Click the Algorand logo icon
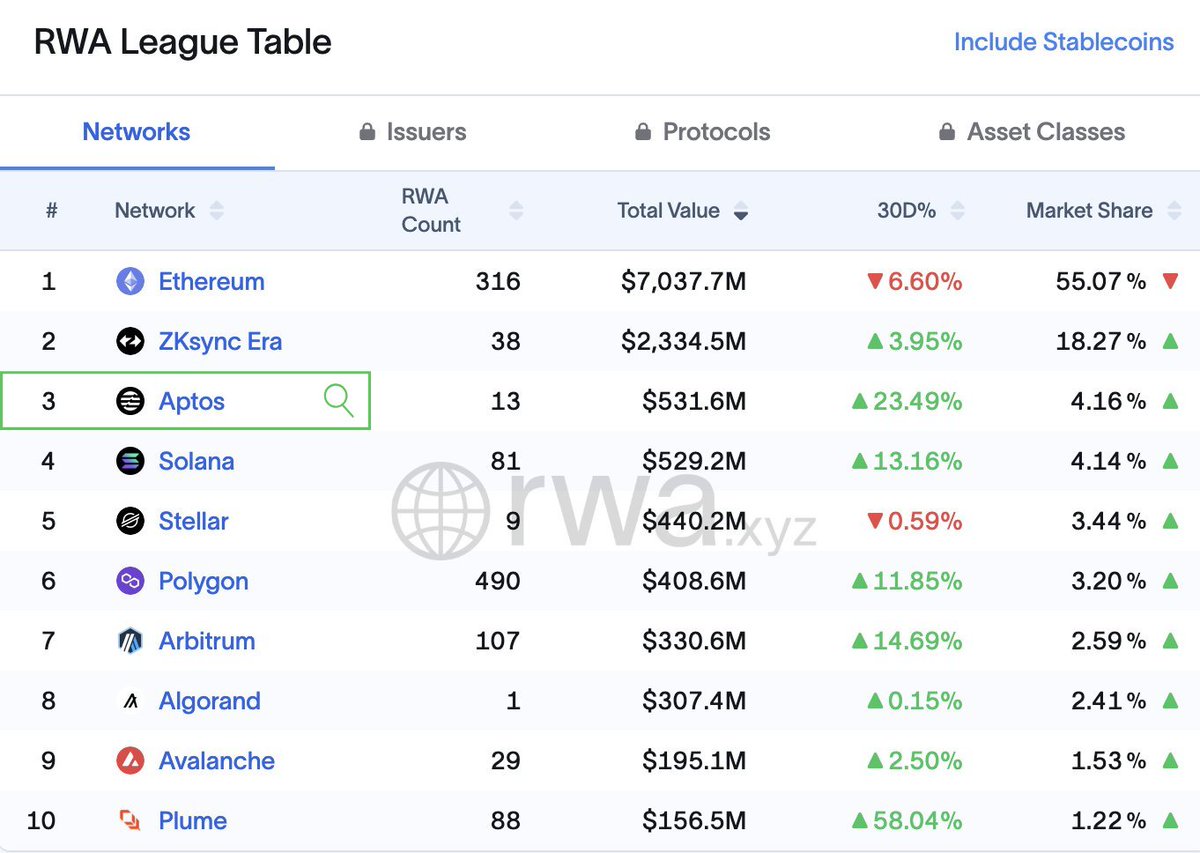 pyautogui.click(x=130, y=701)
